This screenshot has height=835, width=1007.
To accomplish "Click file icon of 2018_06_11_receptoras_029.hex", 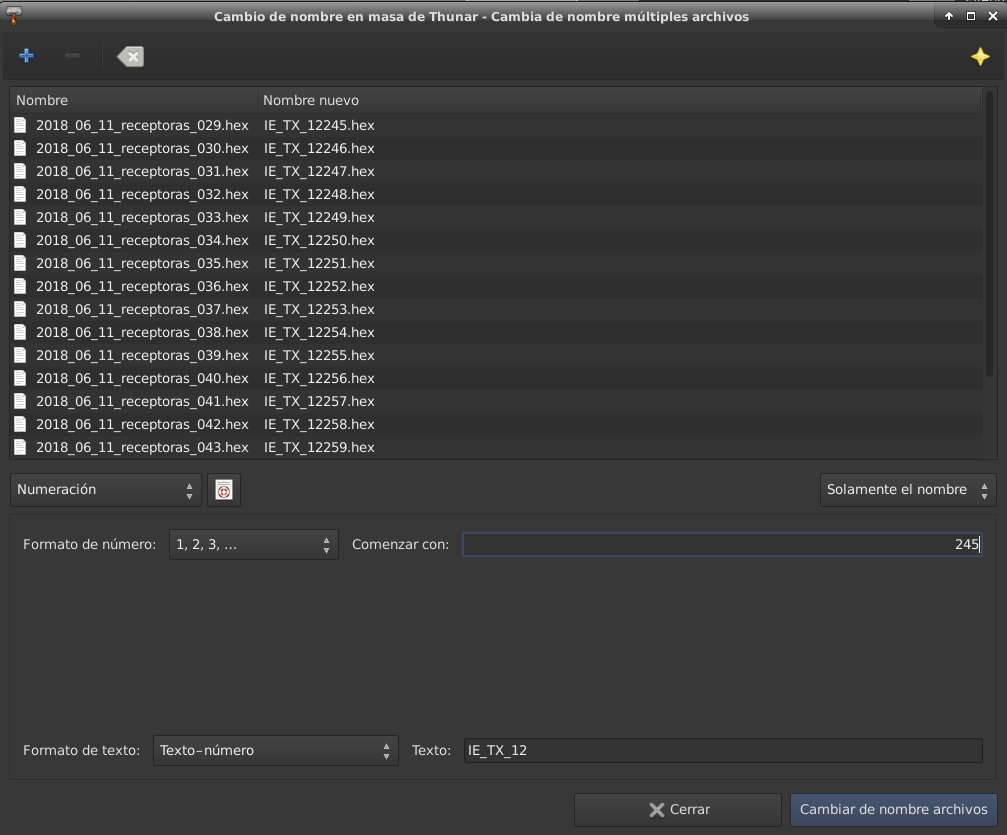I will 20,125.
